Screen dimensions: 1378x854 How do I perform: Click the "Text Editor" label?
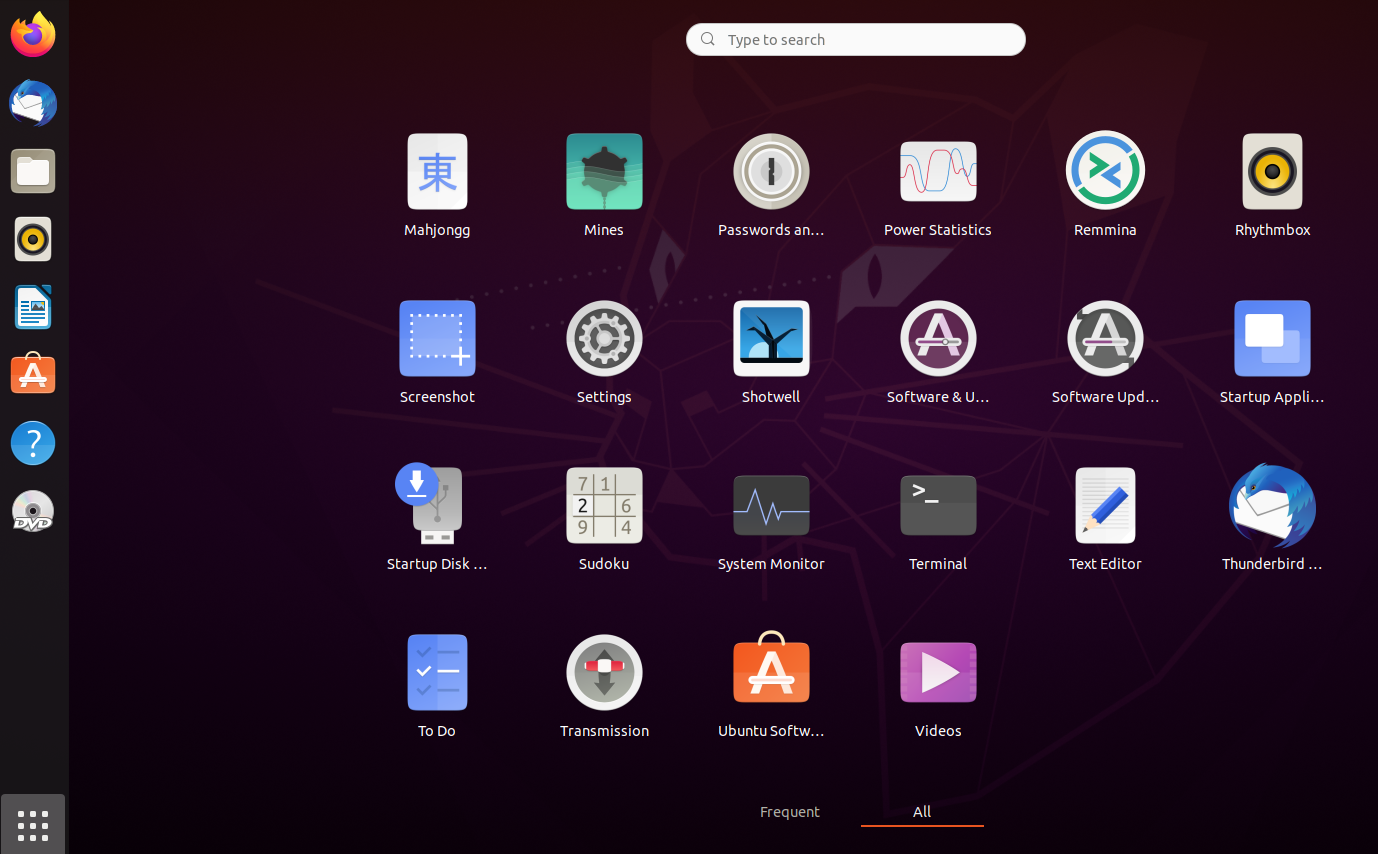coord(1105,564)
